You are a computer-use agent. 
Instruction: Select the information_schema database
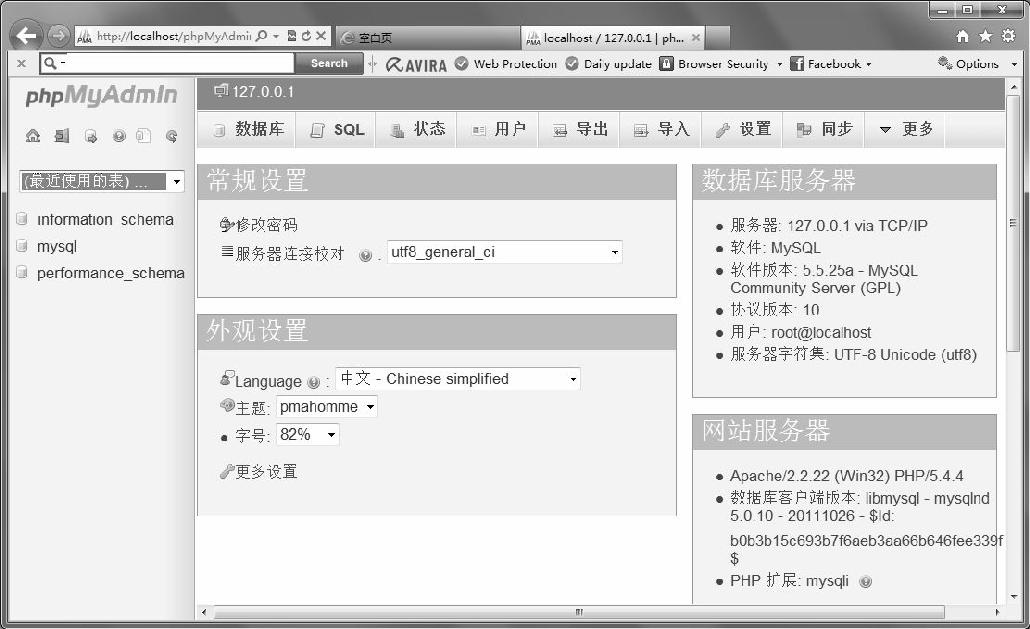tap(105, 219)
